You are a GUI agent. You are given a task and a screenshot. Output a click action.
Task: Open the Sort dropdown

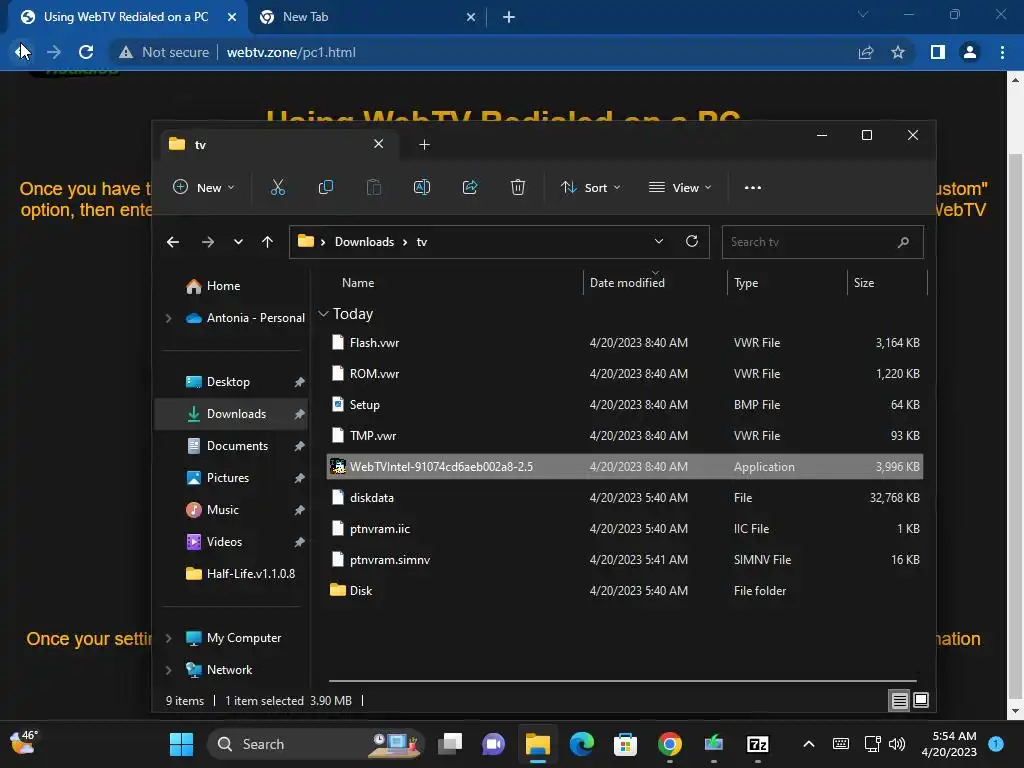point(590,187)
